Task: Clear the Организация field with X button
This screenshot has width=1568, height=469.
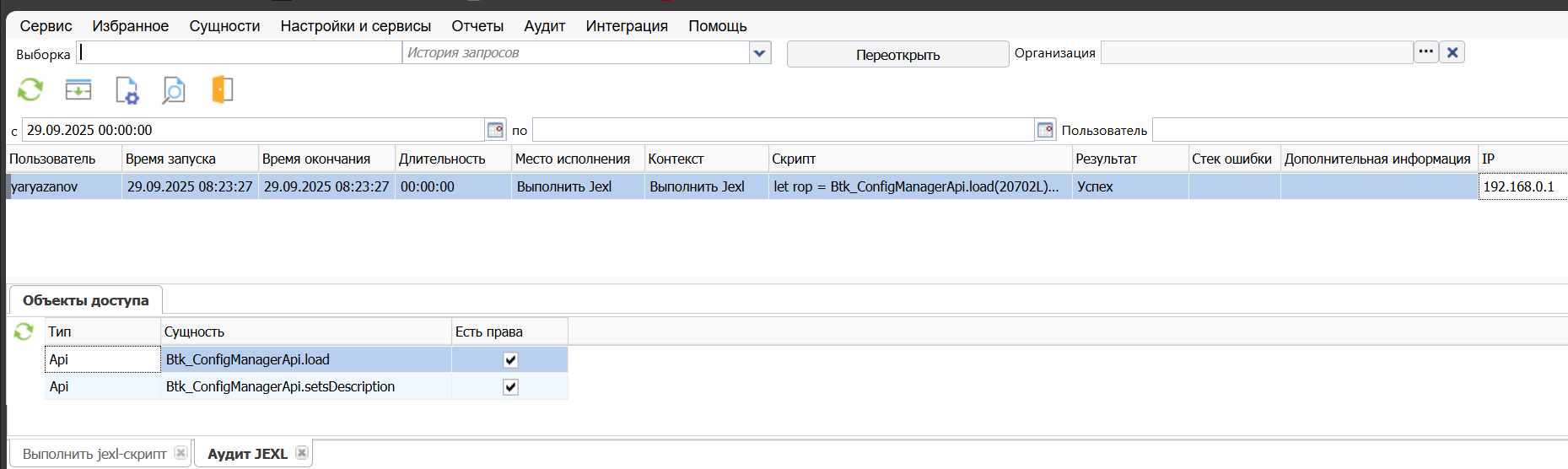Action: 1452,52
